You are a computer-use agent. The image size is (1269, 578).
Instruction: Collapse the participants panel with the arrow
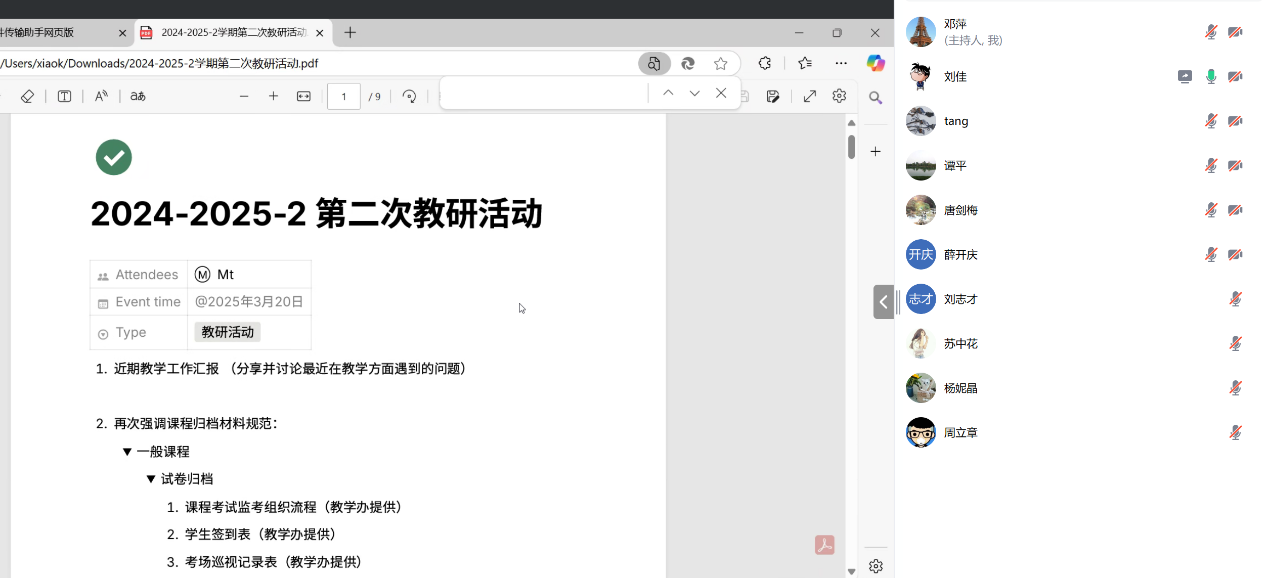[883, 301]
